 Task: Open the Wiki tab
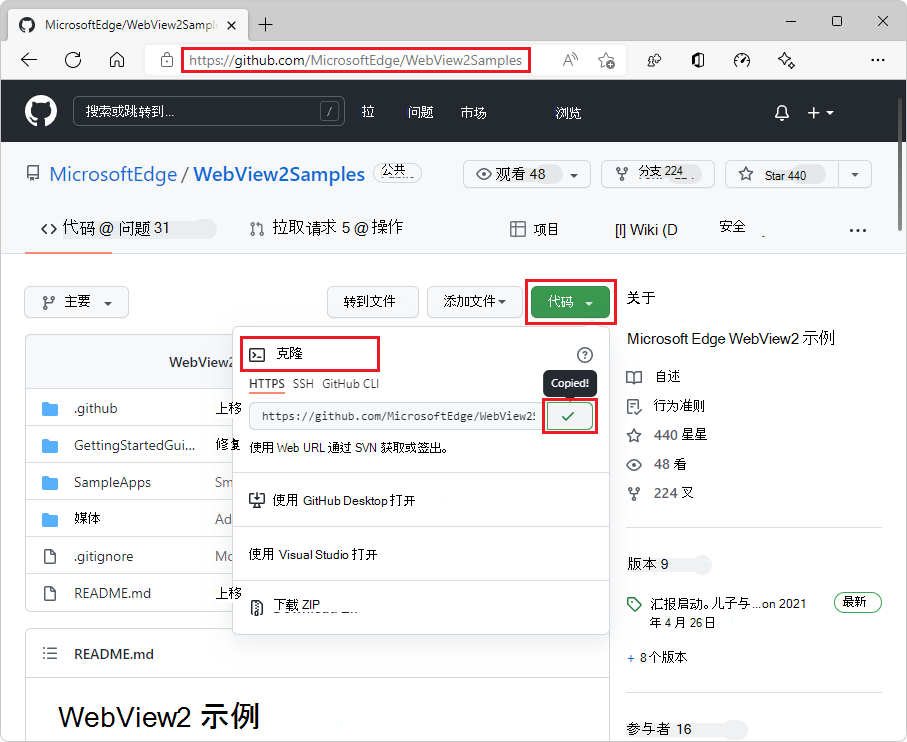[x=646, y=230]
